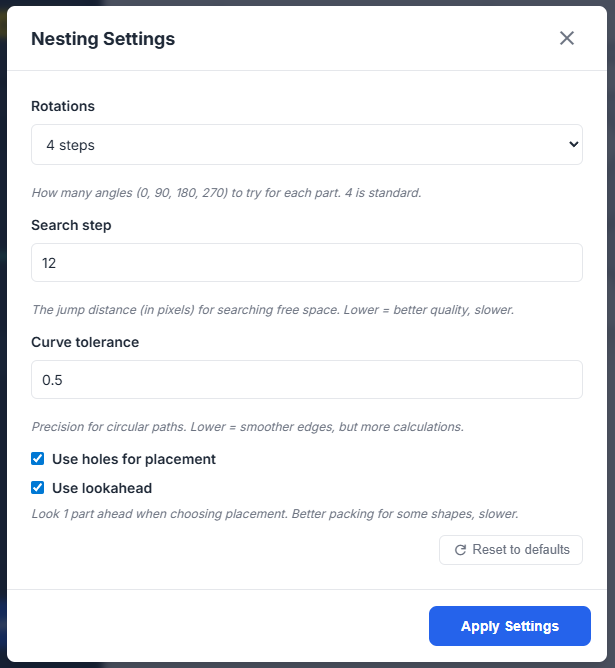The height and width of the screenshot is (668, 615).
Task: Click the 'Use lookahead' label text
Action: (x=102, y=488)
